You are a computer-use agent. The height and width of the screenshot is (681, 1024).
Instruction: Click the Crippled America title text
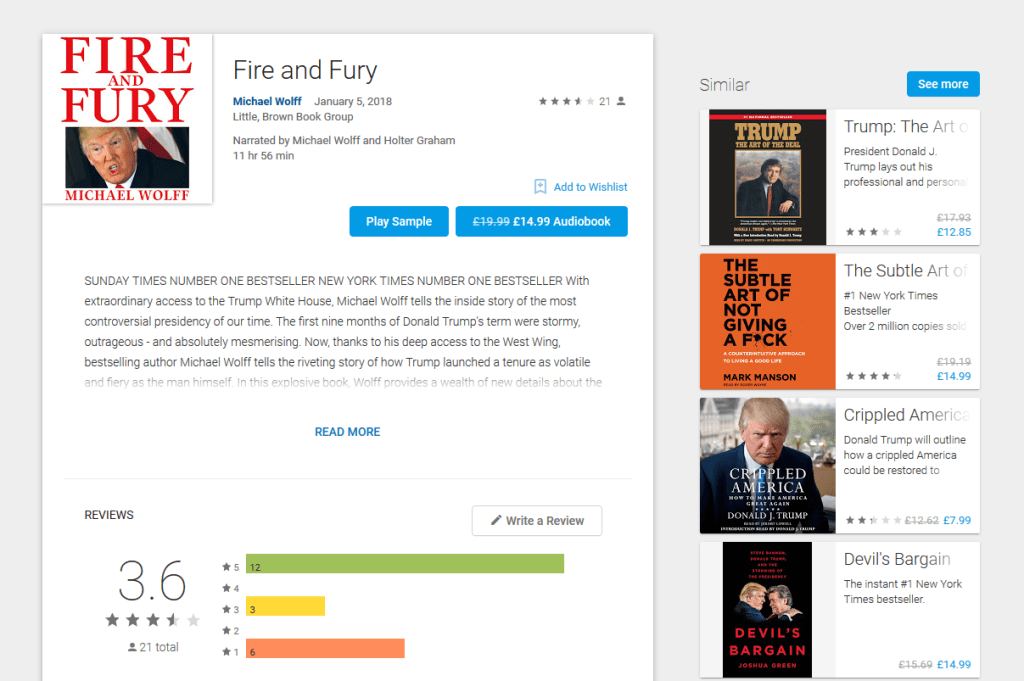pyautogui.click(x=906, y=415)
